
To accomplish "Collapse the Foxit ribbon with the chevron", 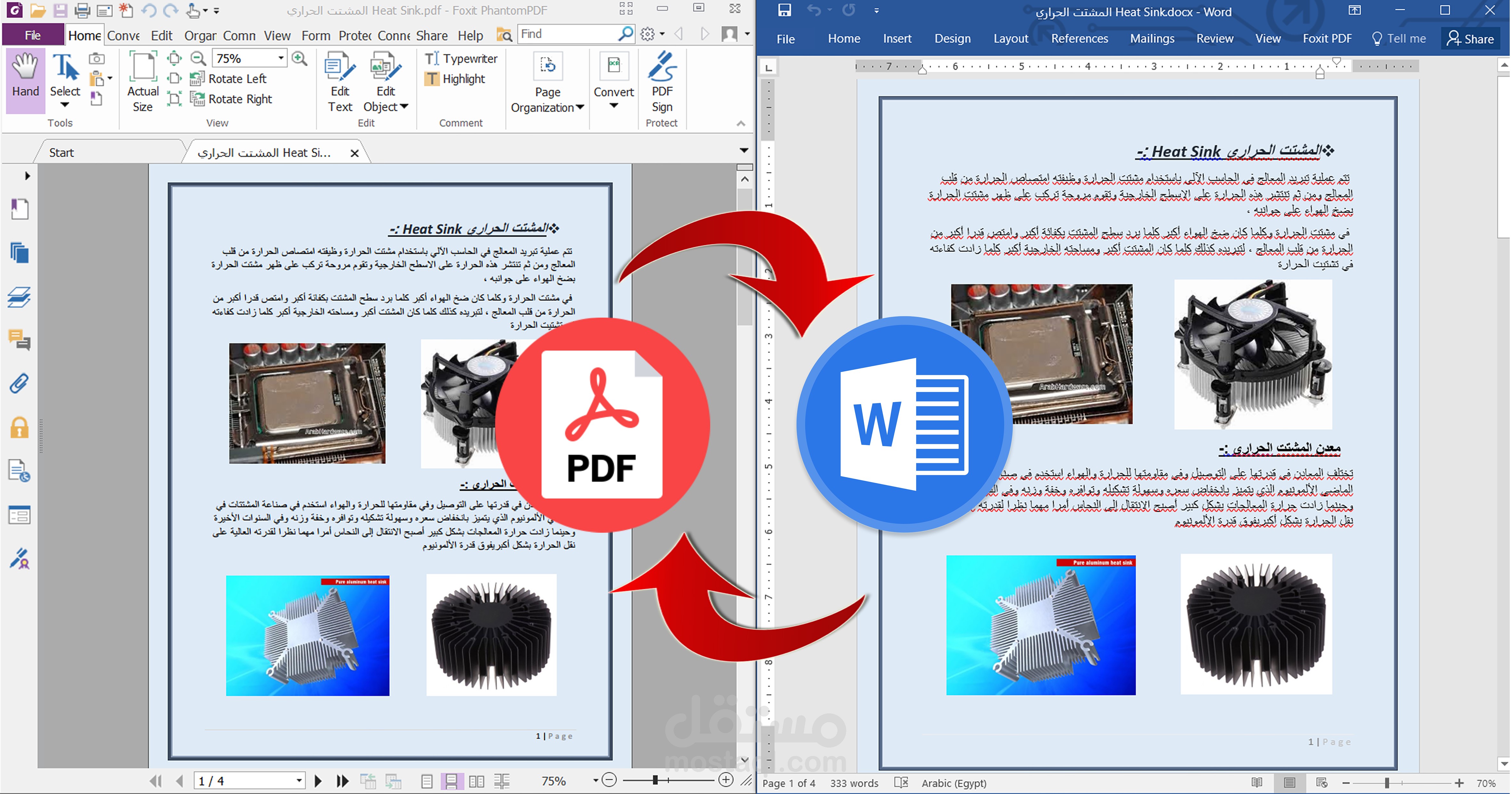I will [741, 123].
